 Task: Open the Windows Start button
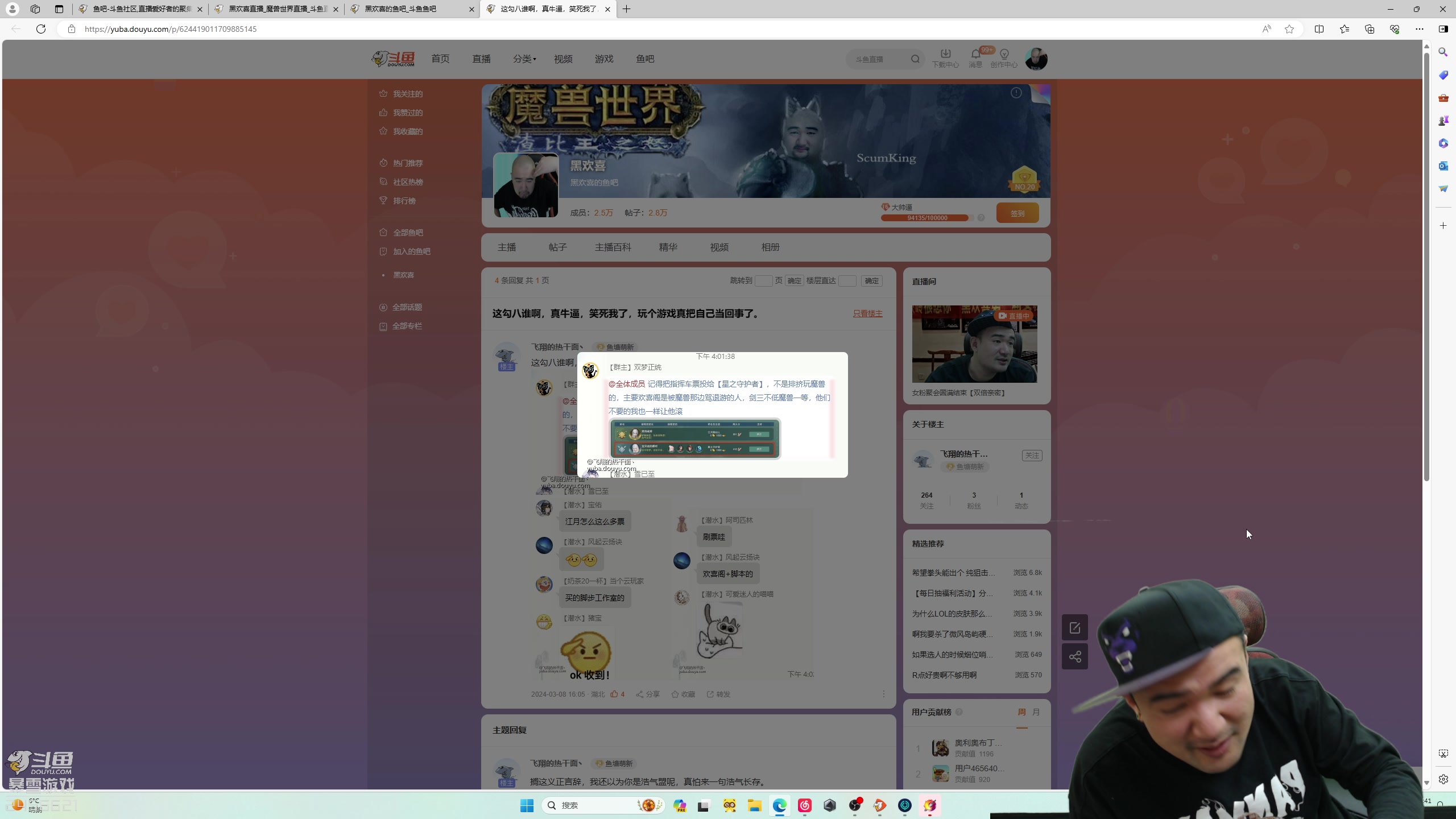coord(527,805)
